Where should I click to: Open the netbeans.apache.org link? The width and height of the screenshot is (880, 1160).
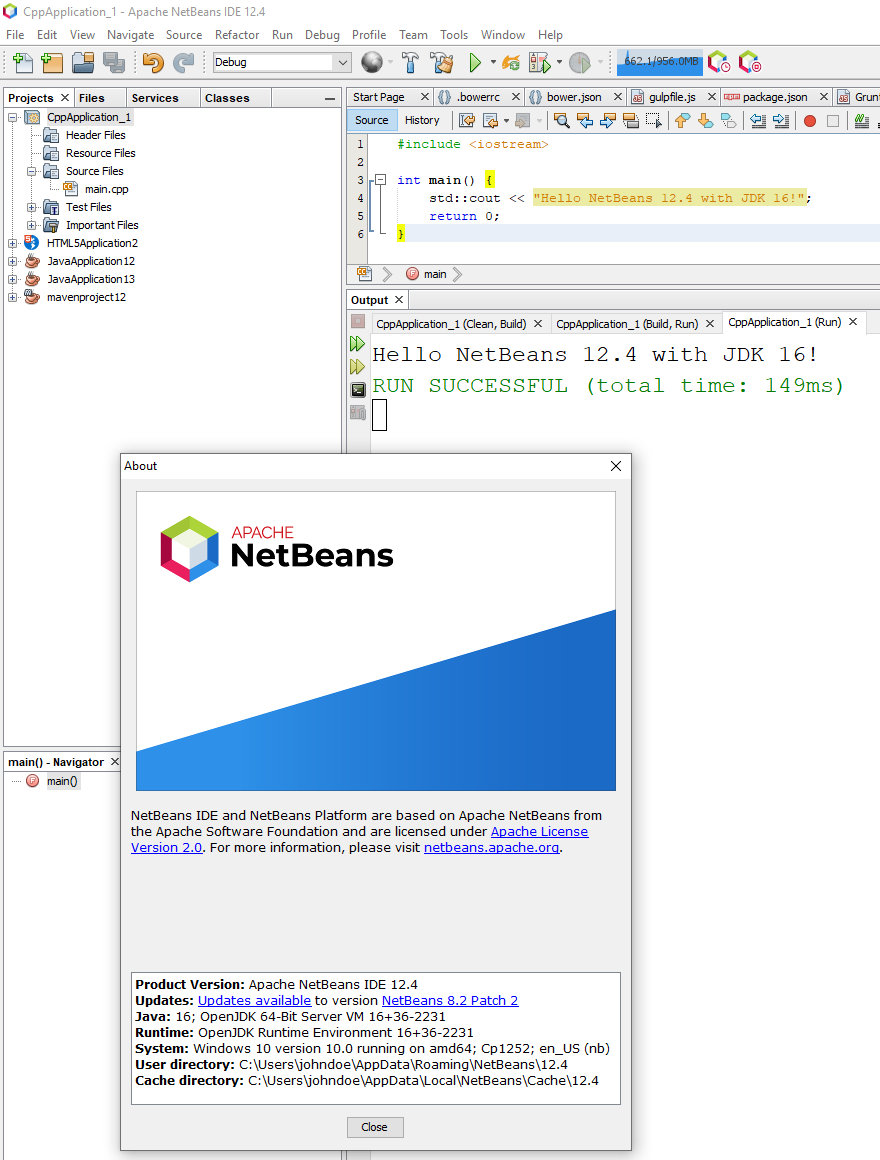pyautogui.click(x=491, y=848)
